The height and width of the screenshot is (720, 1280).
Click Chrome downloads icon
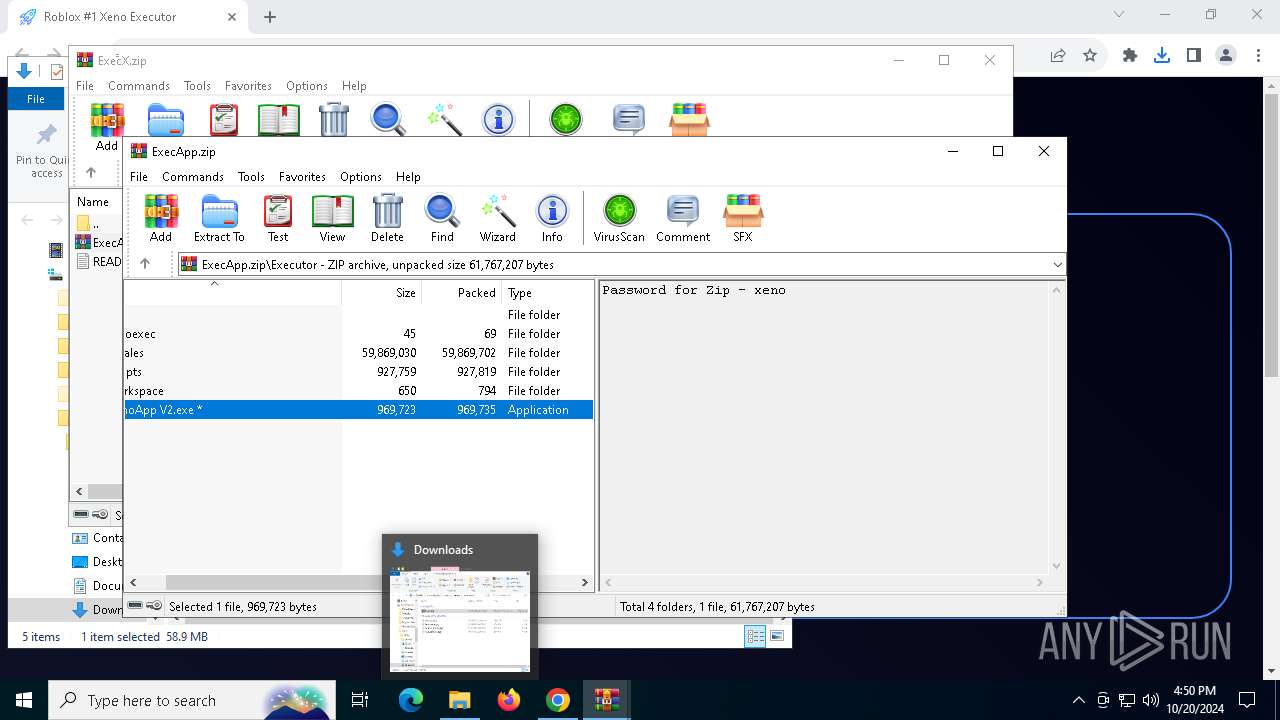1161,56
